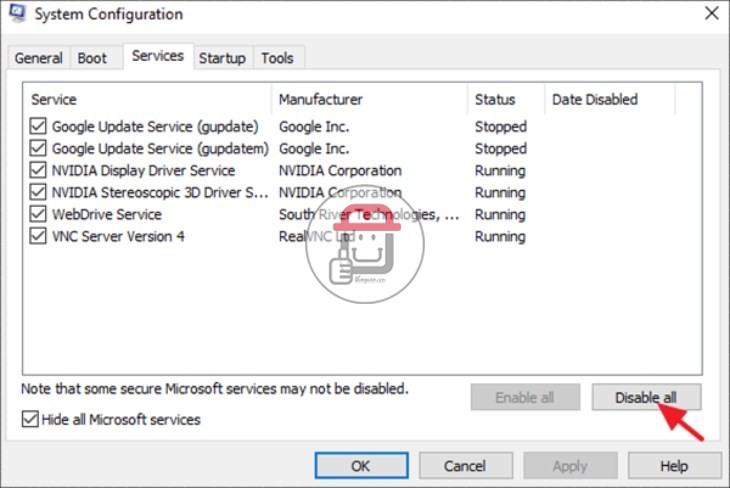Select the WebDrive Service row name
Viewport: 730px width, 488px height.
(x=107, y=214)
